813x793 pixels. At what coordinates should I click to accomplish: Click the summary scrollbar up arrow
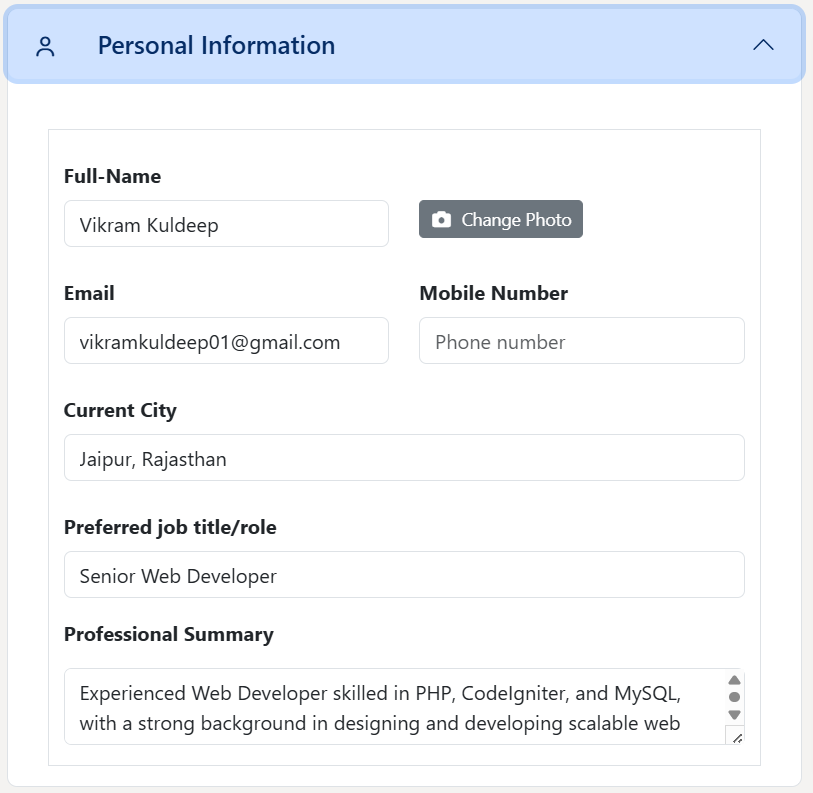(734, 680)
